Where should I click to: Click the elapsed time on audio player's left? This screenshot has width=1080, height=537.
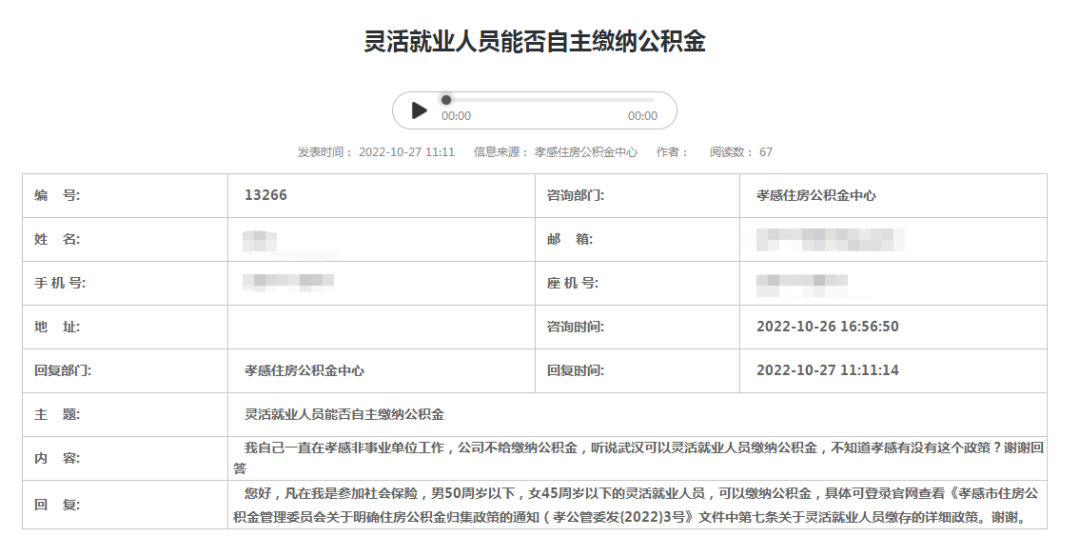(x=456, y=116)
